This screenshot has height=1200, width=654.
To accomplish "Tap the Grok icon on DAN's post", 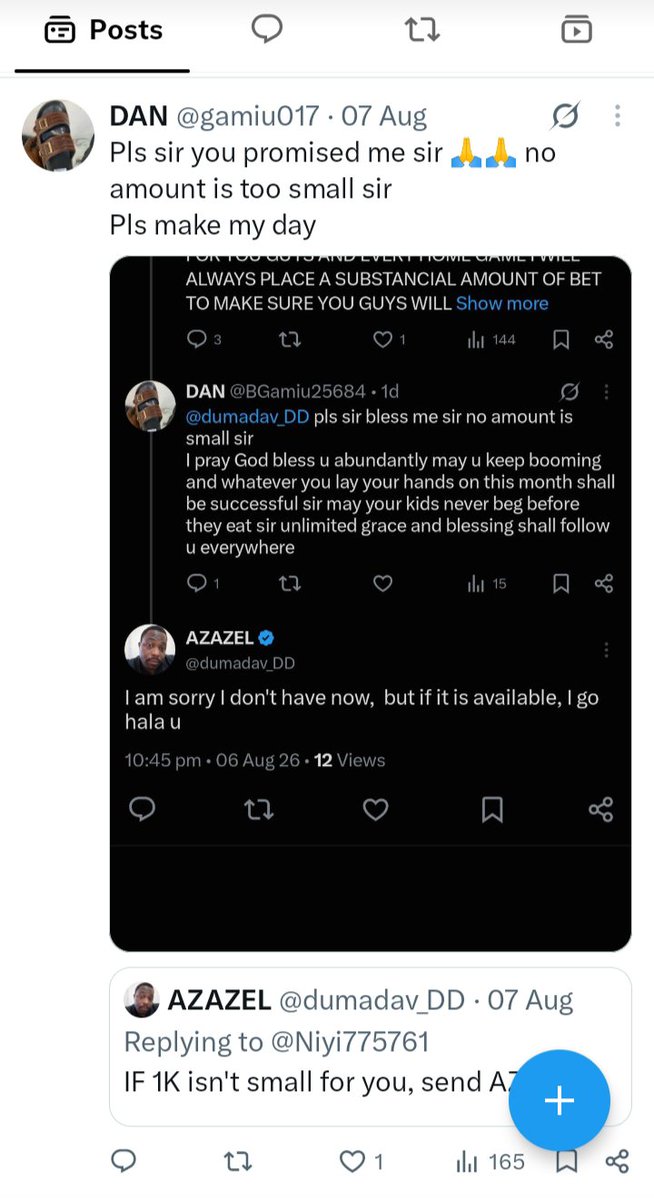I will (x=565, y=117).
